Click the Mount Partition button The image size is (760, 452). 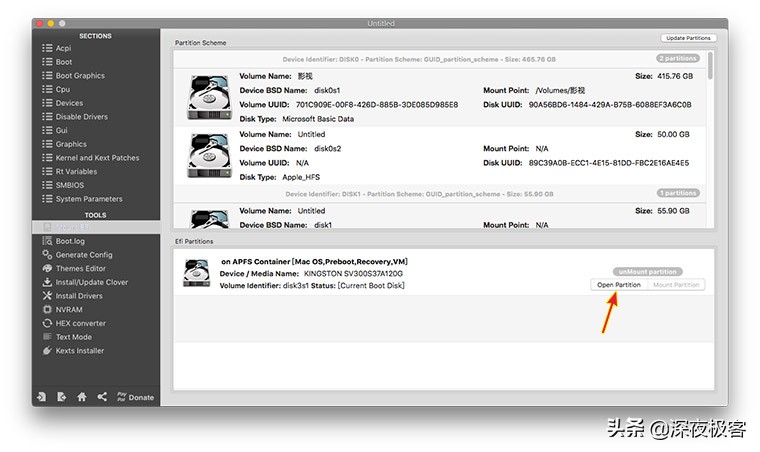click(676, 285)
